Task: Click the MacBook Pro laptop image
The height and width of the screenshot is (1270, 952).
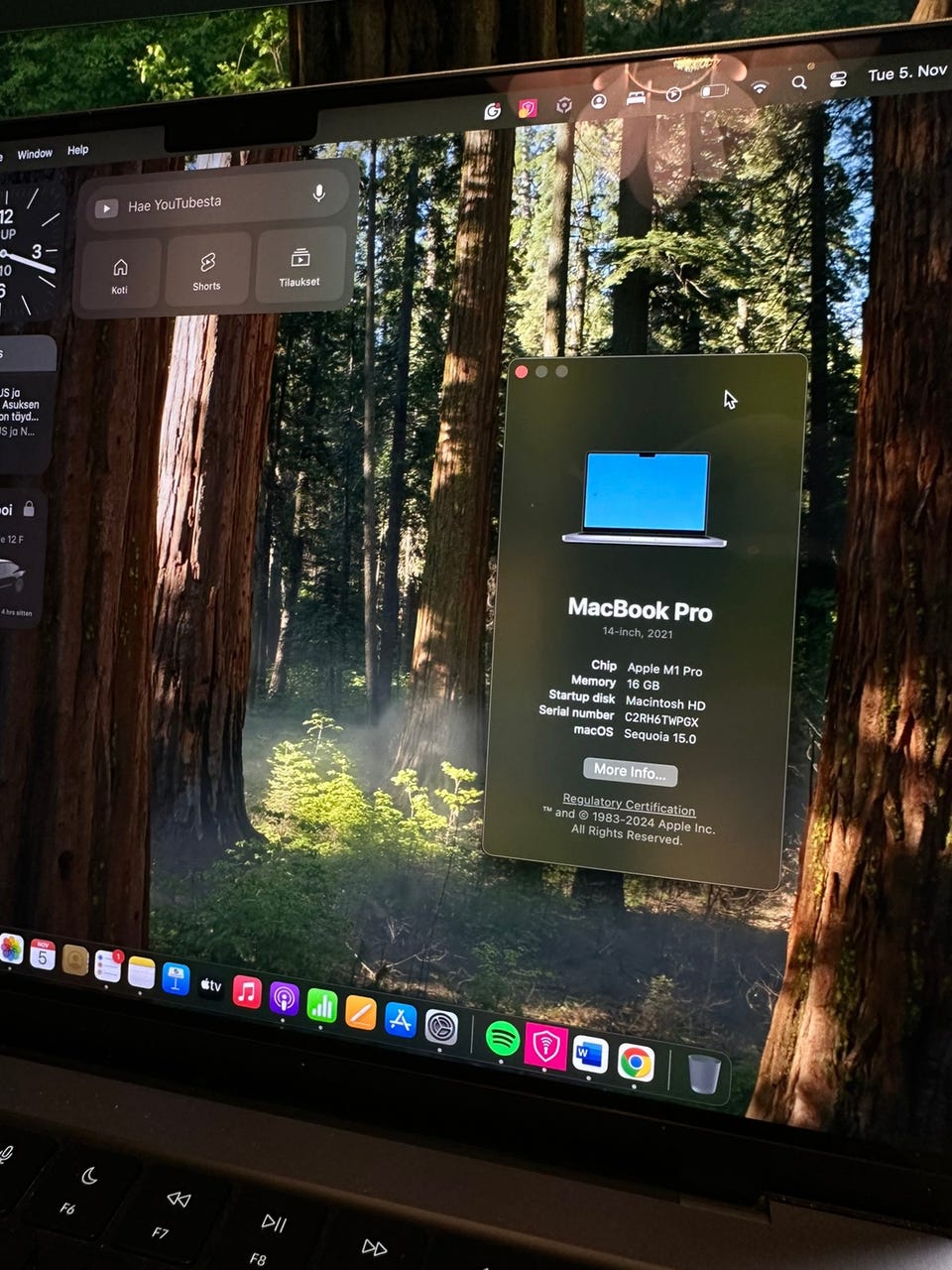Action: click(x=646, y=498)
